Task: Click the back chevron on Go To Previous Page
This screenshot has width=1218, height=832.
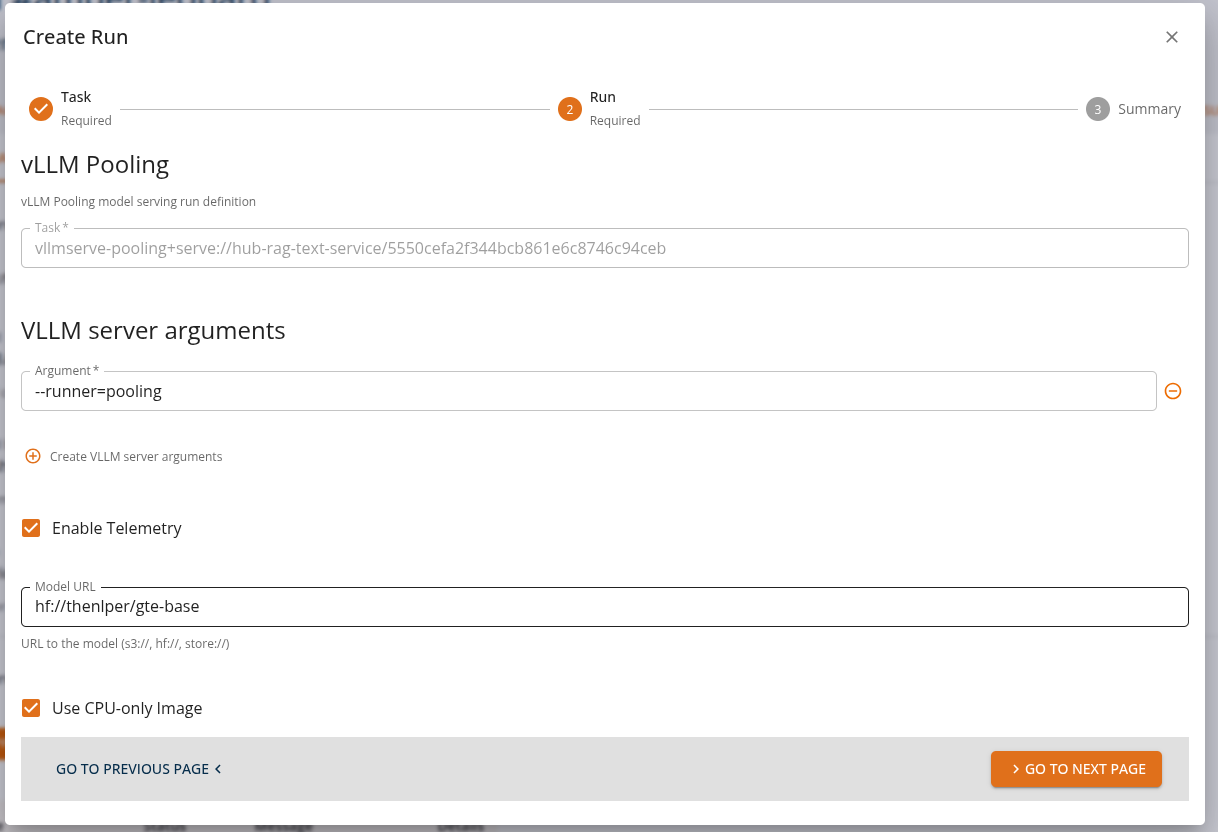Action: point(218,769)
